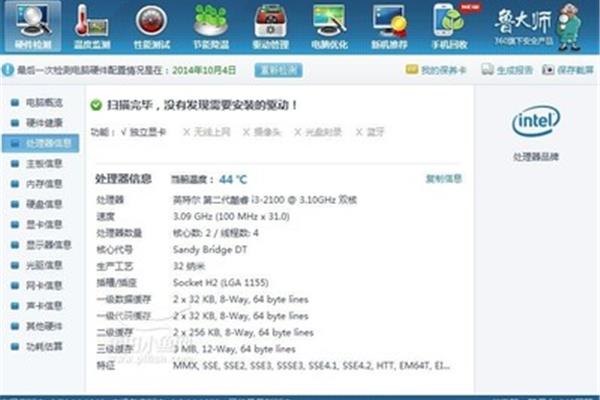Click the Socket H2 (LGA 1155) value

[x=220, y=283]
